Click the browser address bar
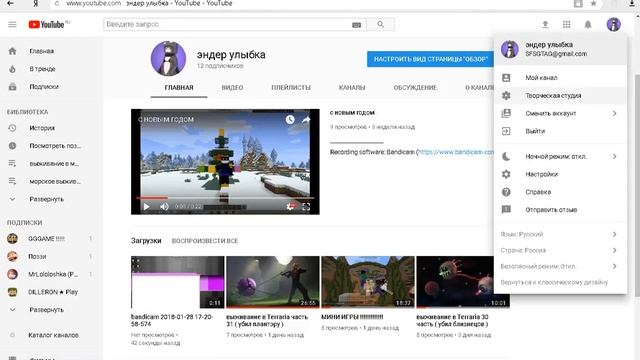640x360 pixels. tap(310, 3)
